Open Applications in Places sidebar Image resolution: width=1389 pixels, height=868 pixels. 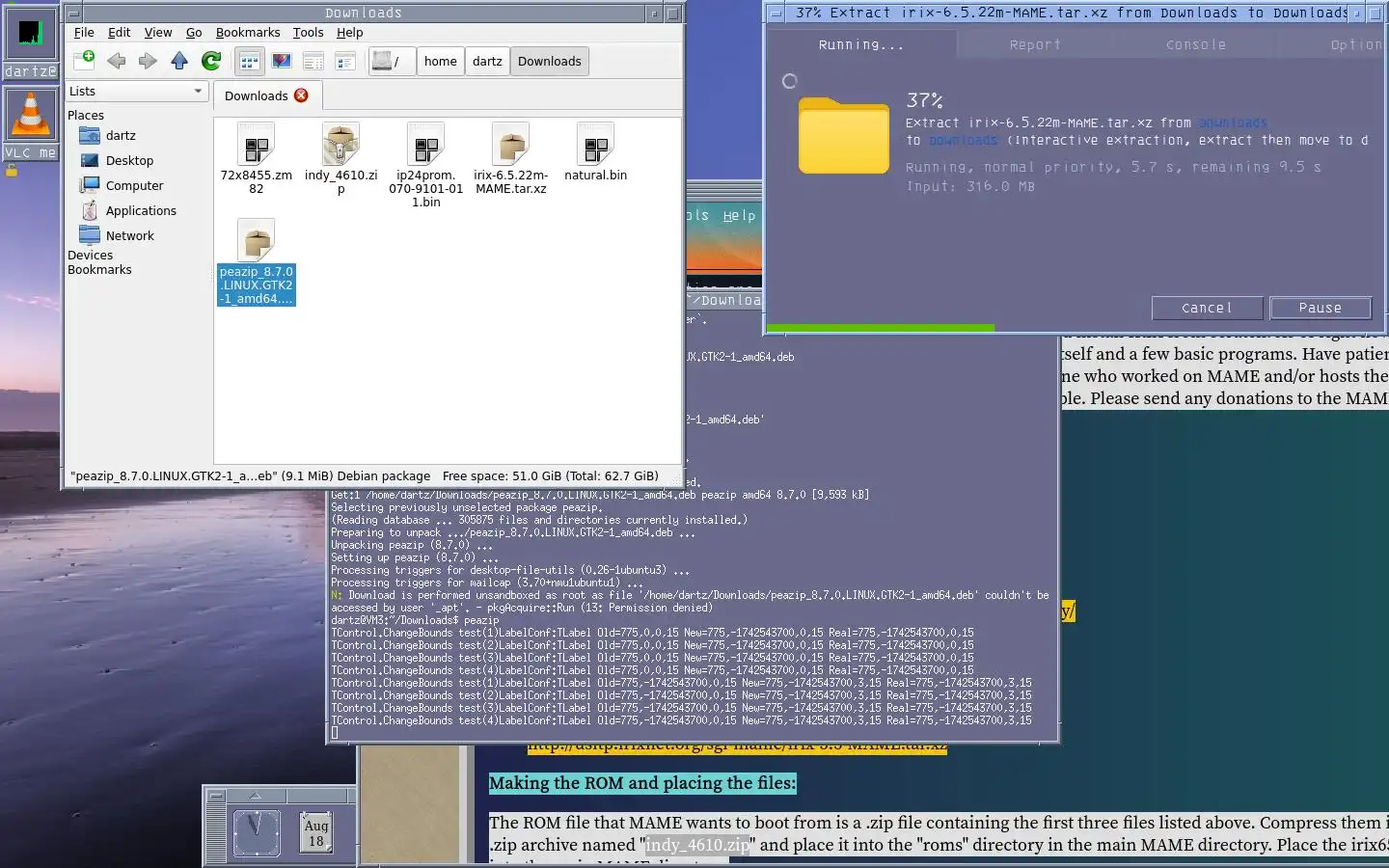point(141,210)
